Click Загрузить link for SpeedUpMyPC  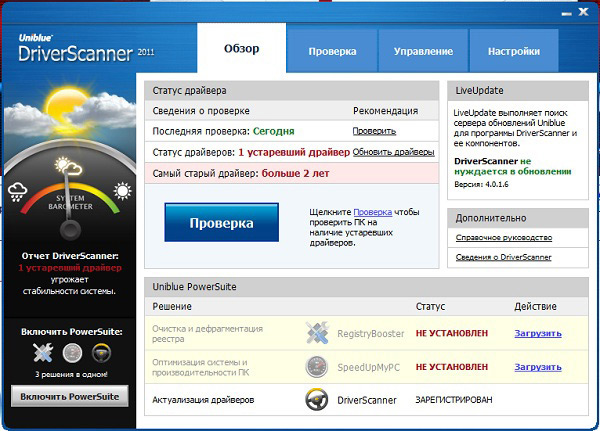(x=538, y=367)
